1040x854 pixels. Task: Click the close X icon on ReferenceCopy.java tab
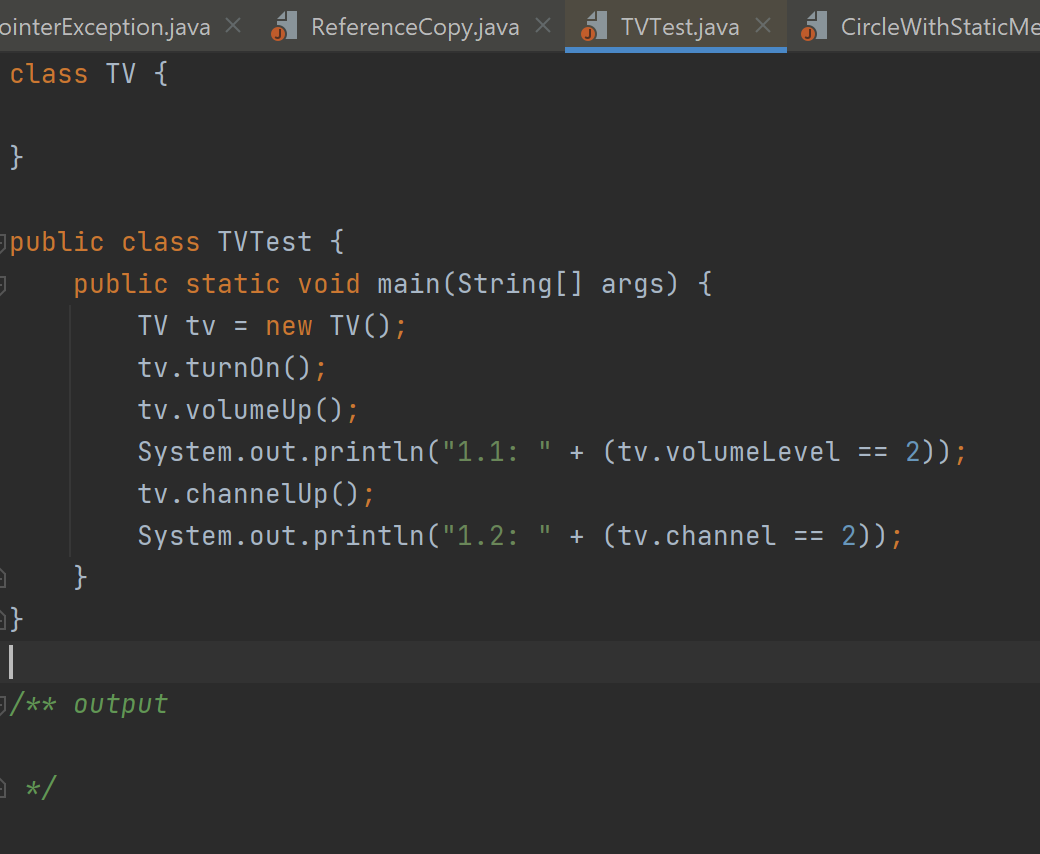pos(543,26)
